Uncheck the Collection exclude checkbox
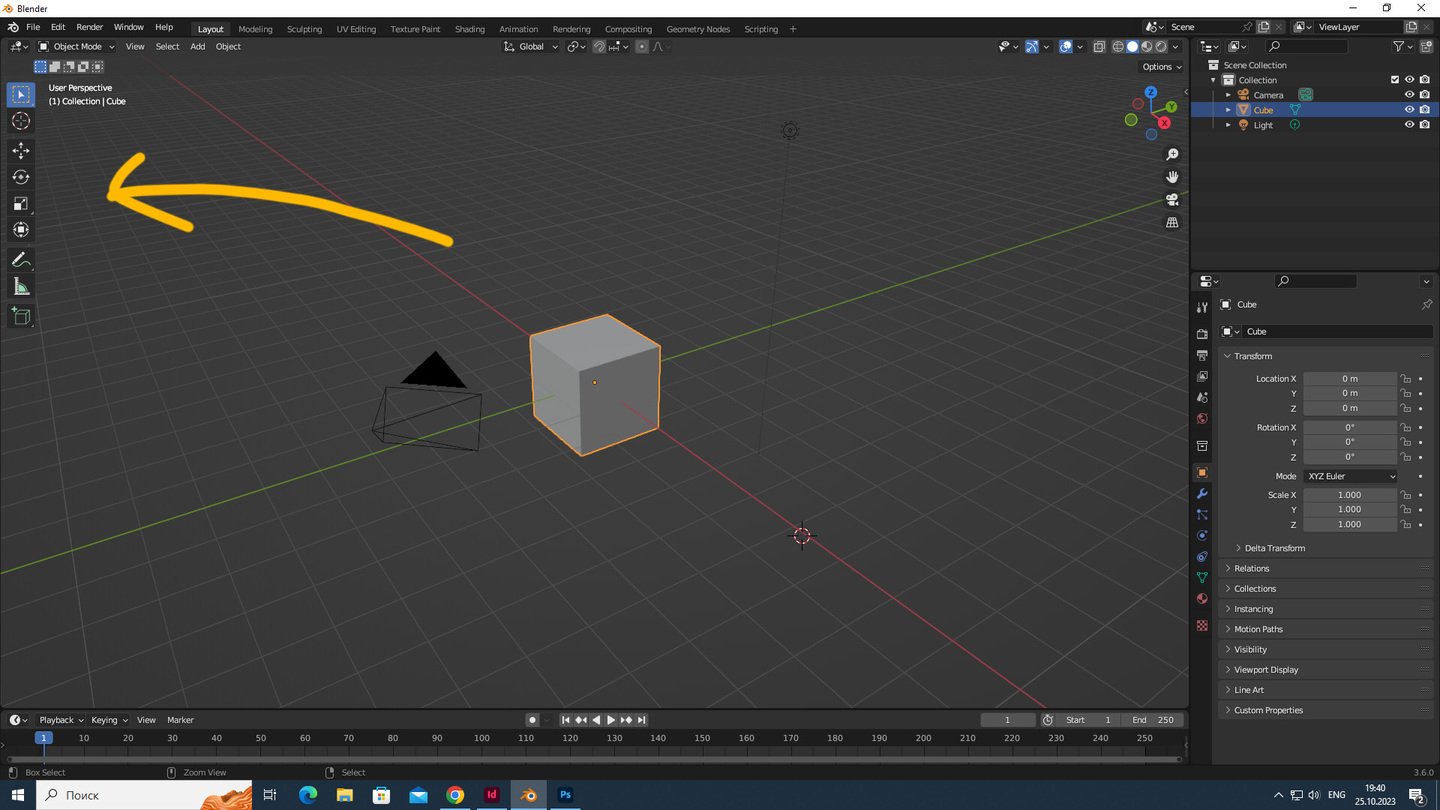 [x=1395, y=80]
